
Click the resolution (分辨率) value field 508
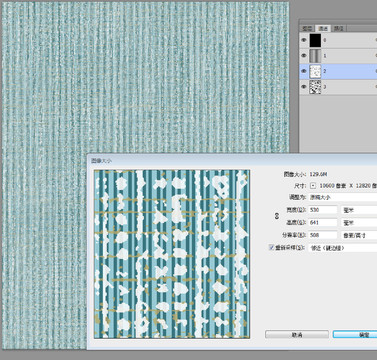tap(323, 235)
